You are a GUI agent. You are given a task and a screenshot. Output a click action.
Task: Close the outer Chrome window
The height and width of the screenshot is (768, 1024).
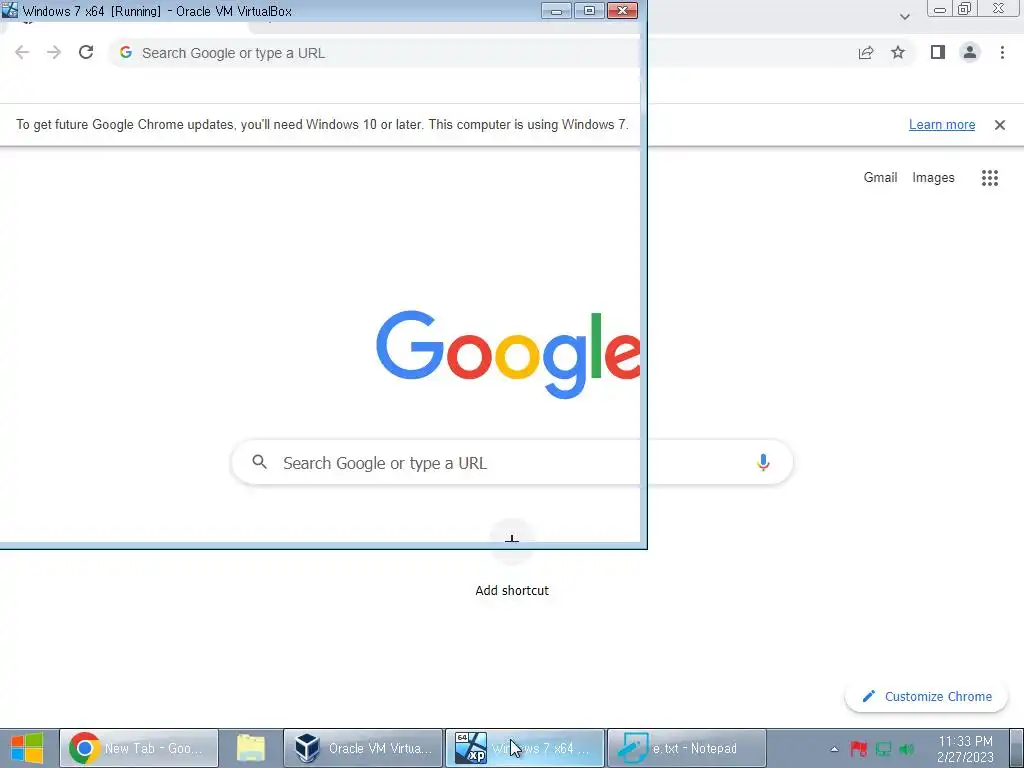pyautogui.click(x=999, y=8)
